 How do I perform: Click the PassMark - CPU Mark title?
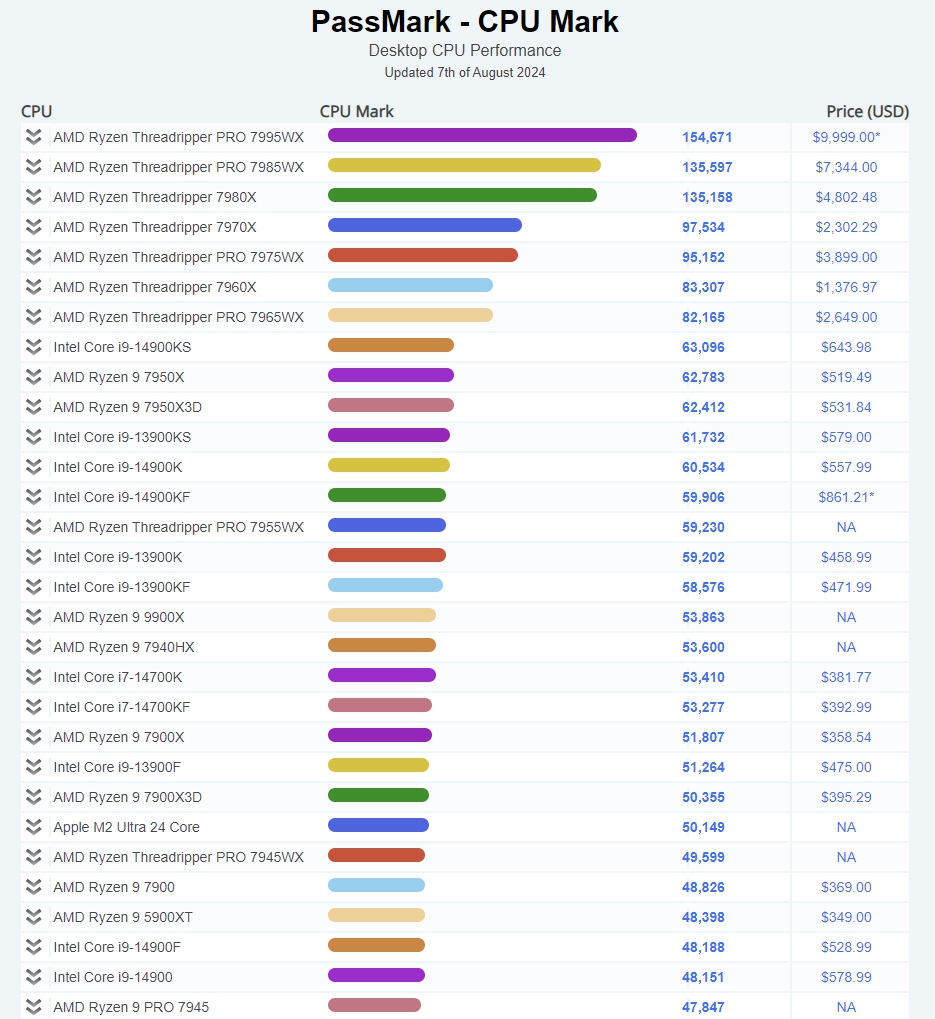point(465,21)
